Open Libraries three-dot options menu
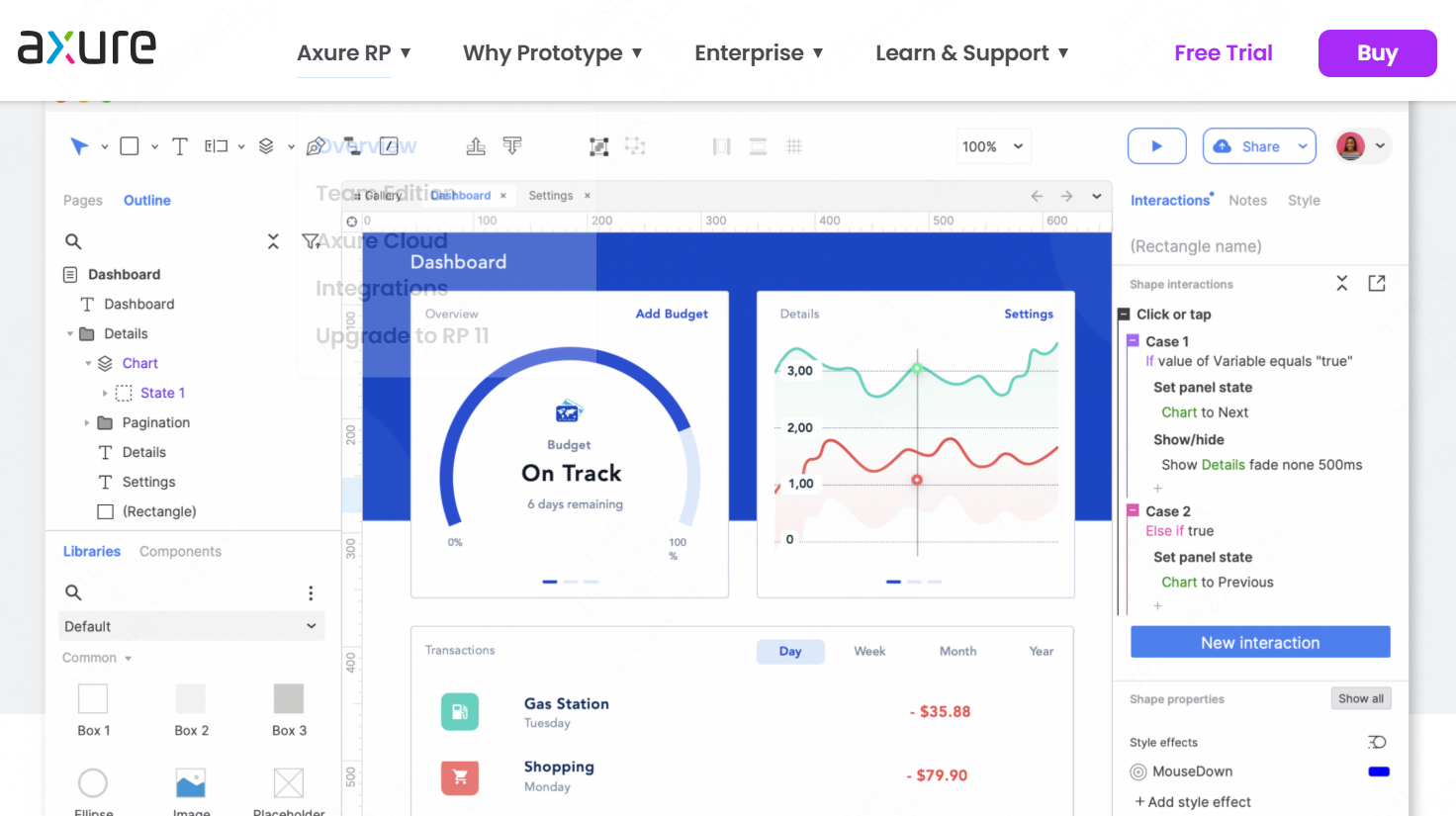Image resolution: width=1456 pixels, height=816 pixels. click(x=311, y=592)
